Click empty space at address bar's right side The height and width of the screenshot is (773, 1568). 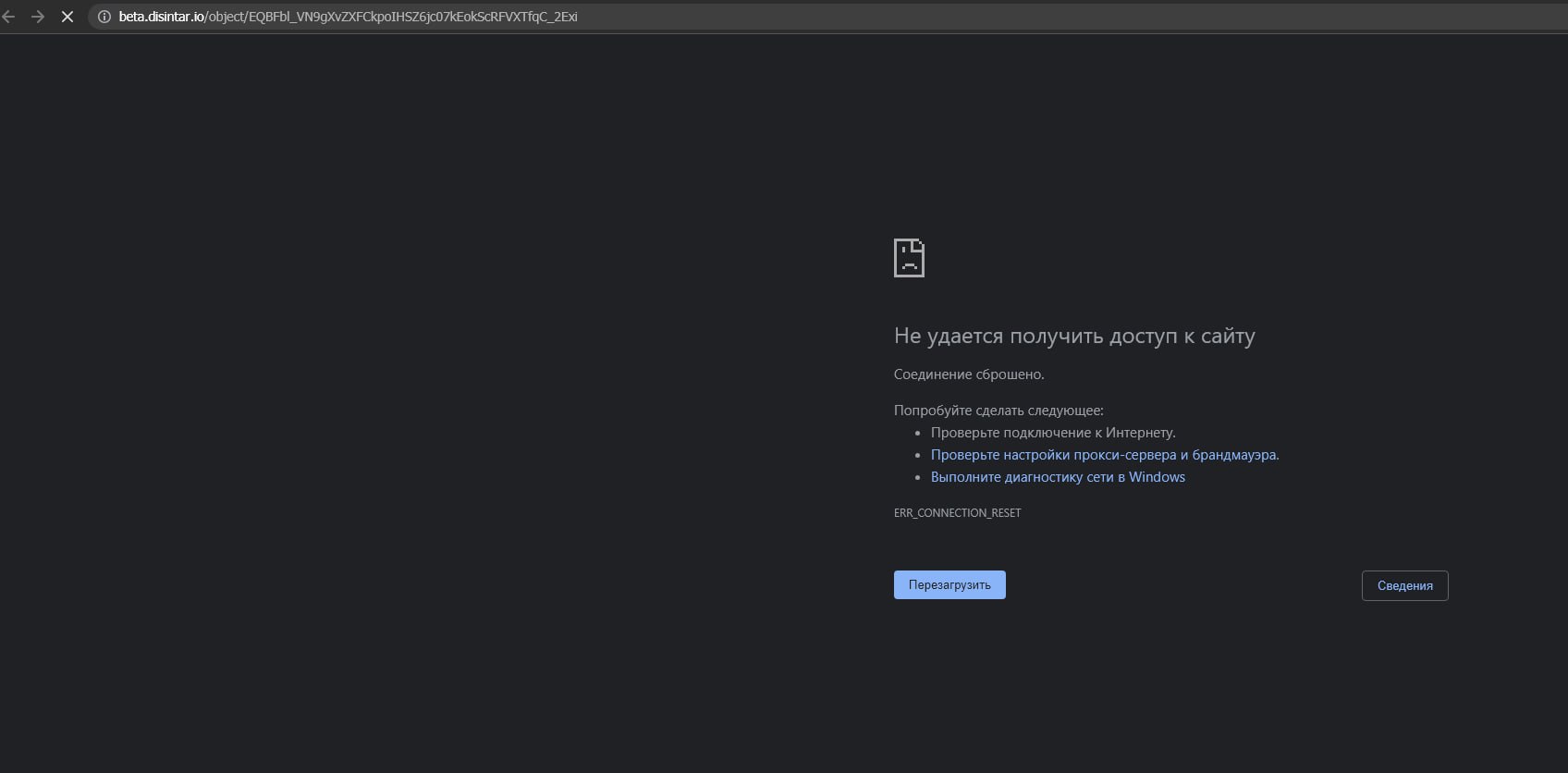click(x=1109, y=17)
